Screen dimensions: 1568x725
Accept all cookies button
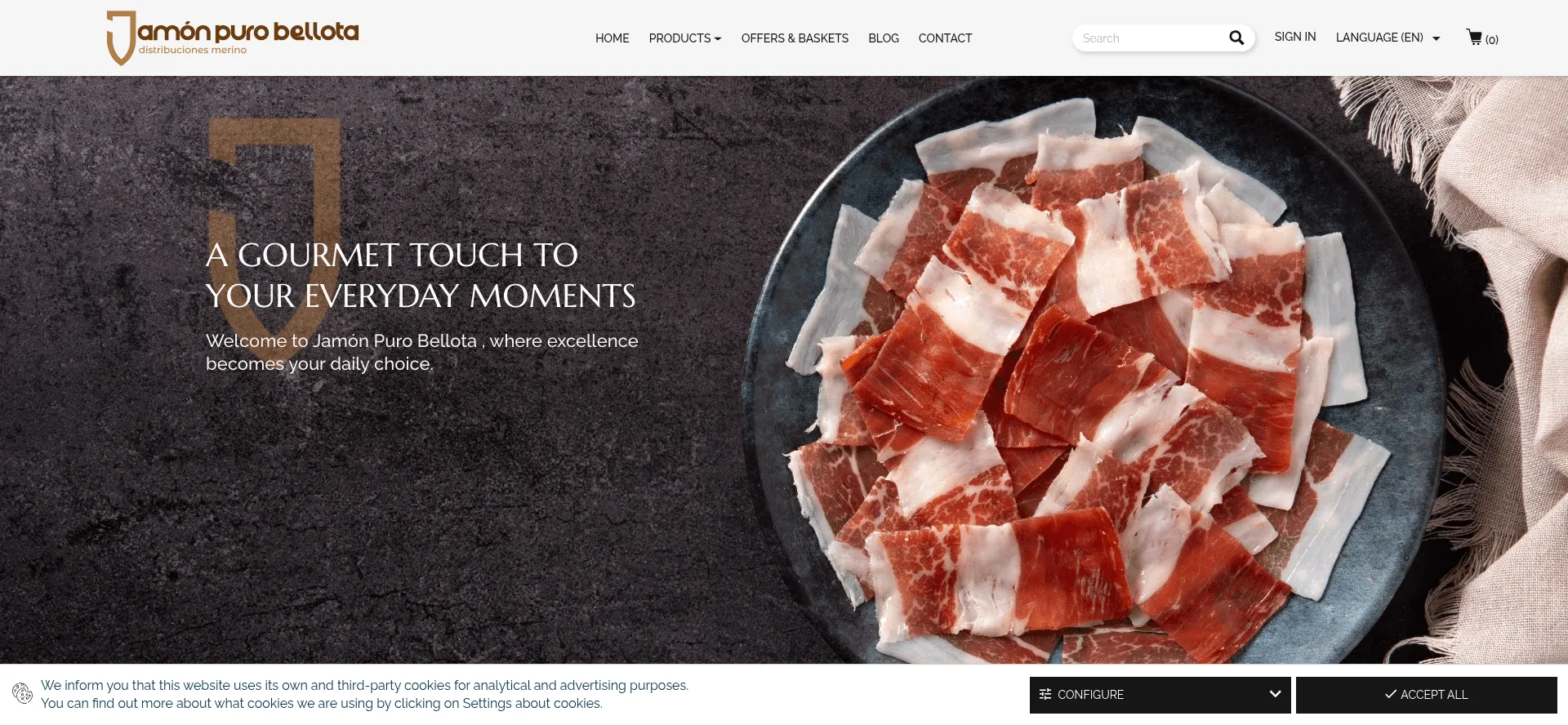pyautogui.click(x=1426, y=695)
